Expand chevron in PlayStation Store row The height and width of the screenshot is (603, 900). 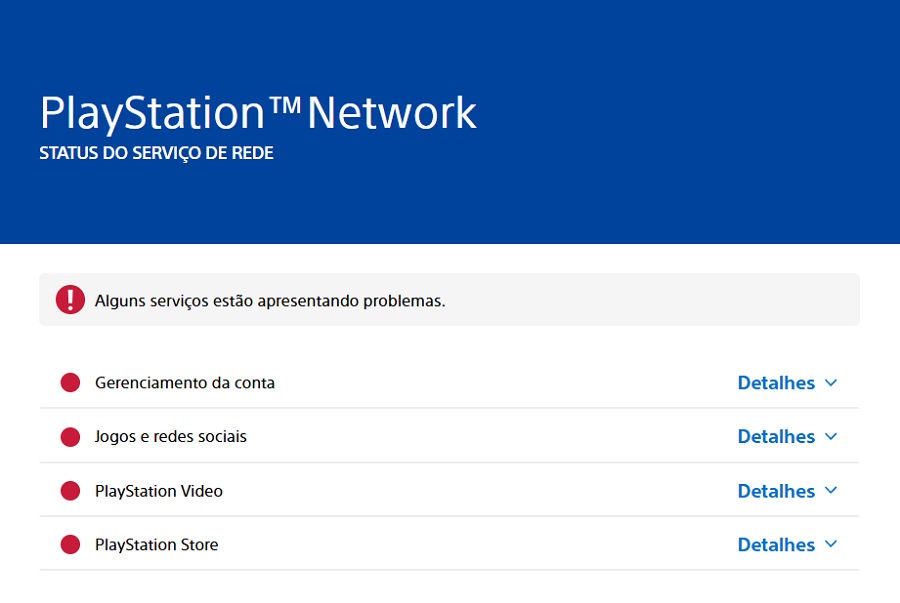coord(831,544)
